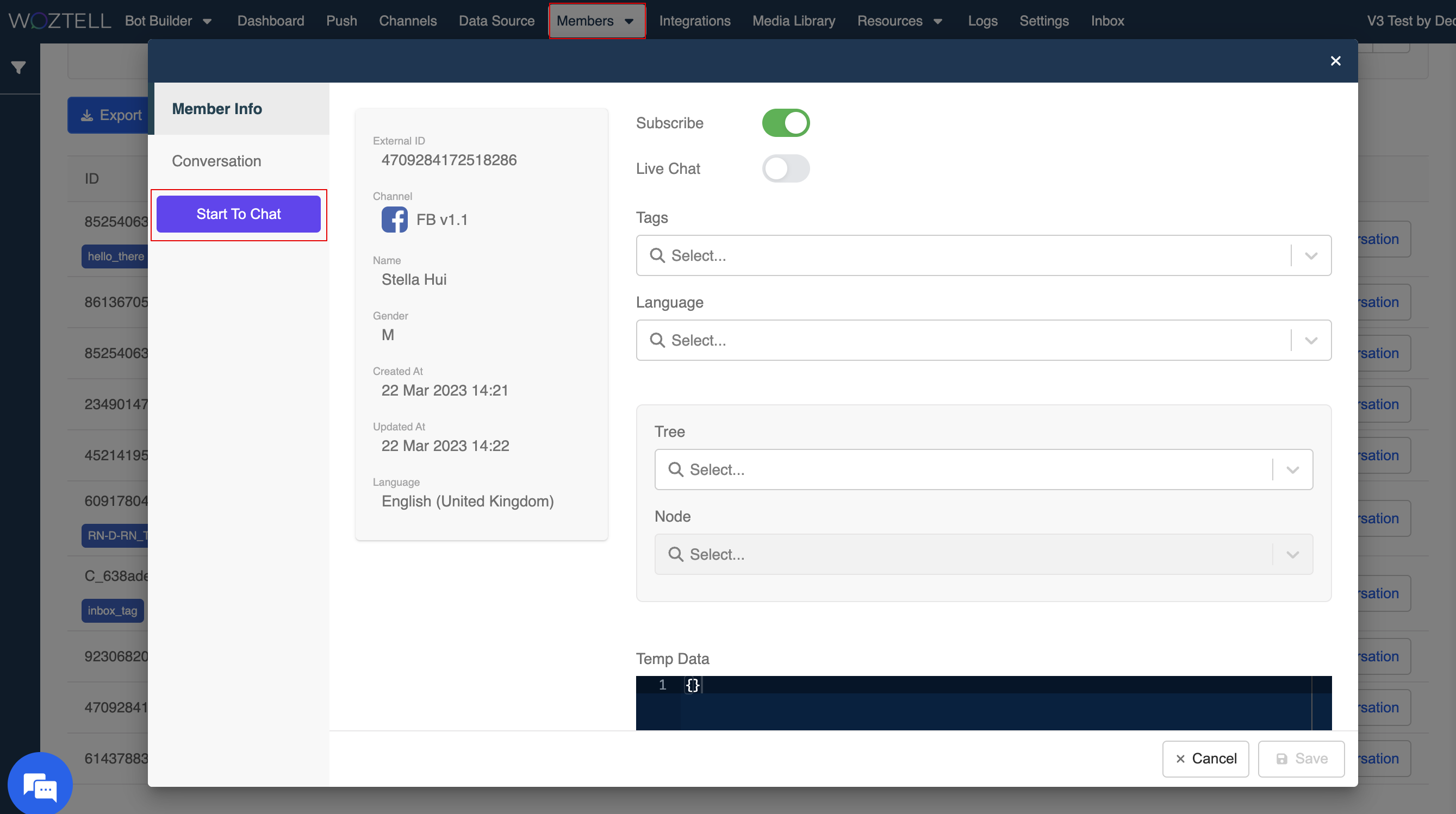Click the filter funnel icon in sidebar
This screenshot has width=1456, height=814.
[x=18, y=68]
